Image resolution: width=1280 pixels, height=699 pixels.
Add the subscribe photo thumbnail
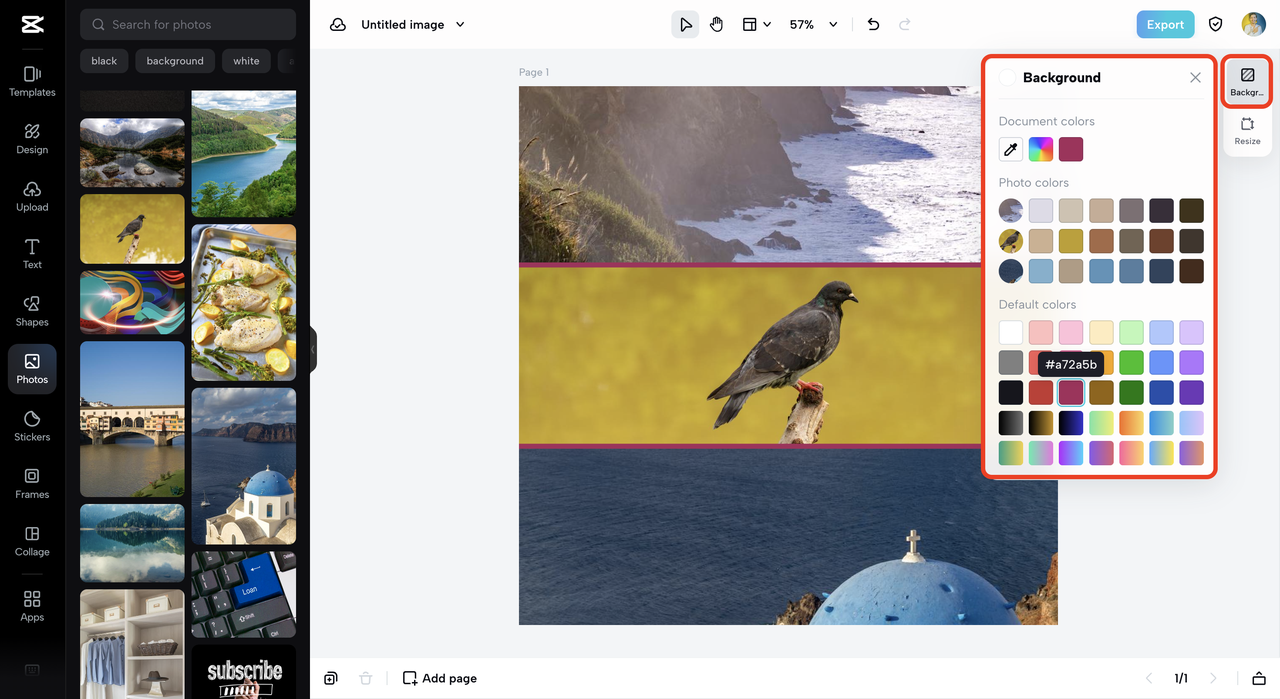(244, 671)
